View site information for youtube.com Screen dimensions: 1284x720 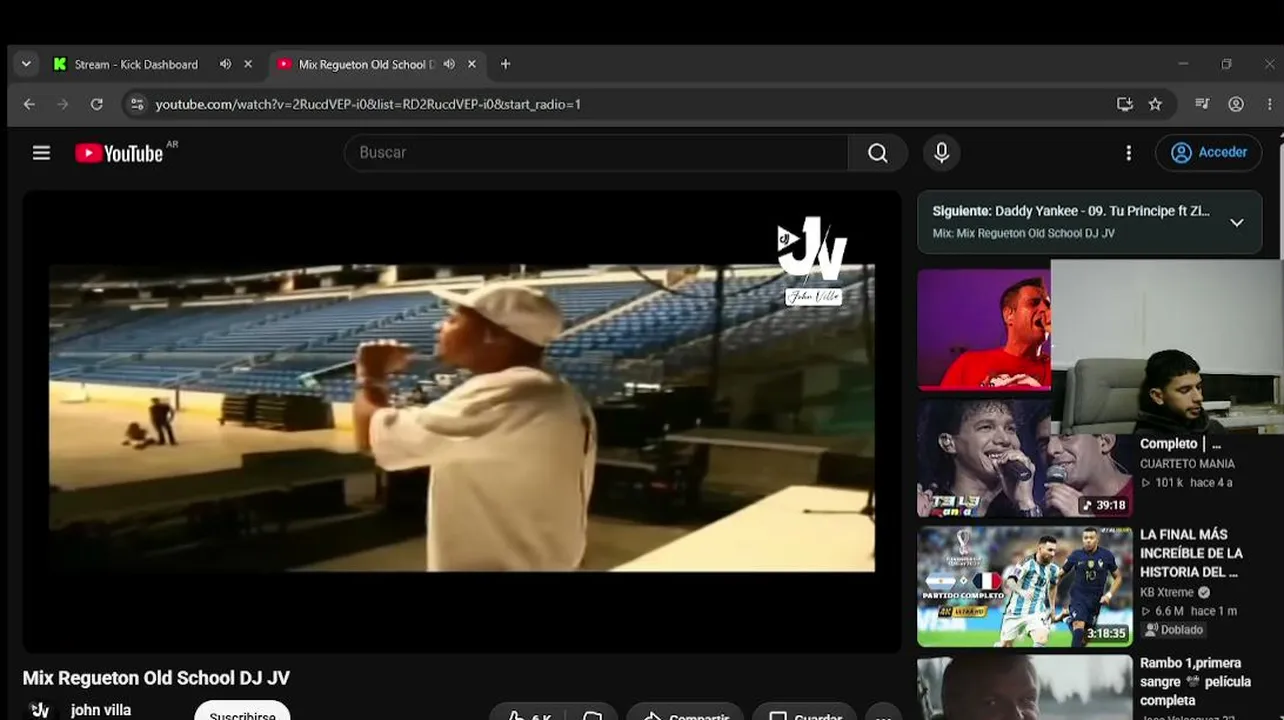tap(137, 104)
